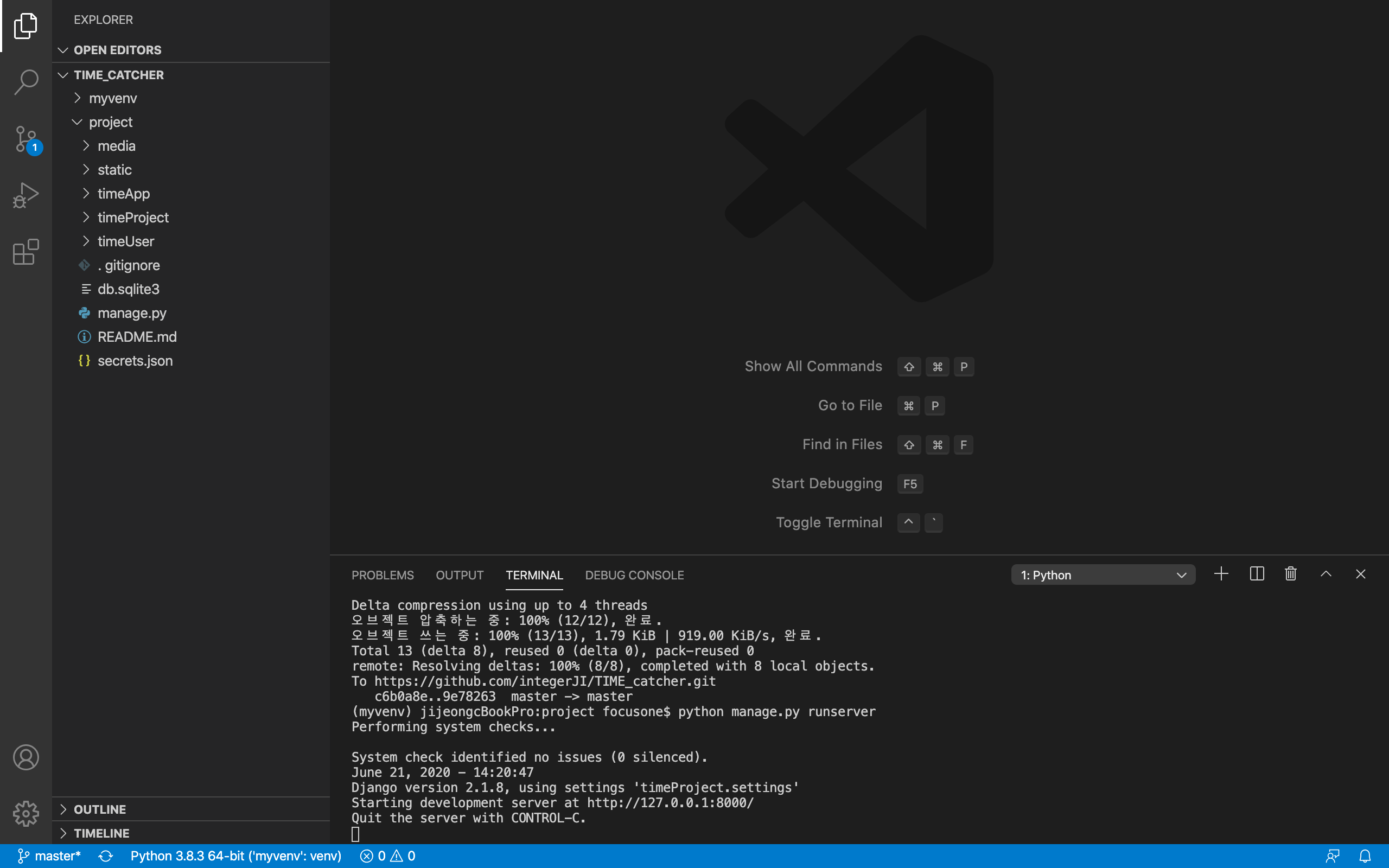The height and width of the screenshot is (868, 1389).
Task: Collapse the project folder
Action: point(110,122)
